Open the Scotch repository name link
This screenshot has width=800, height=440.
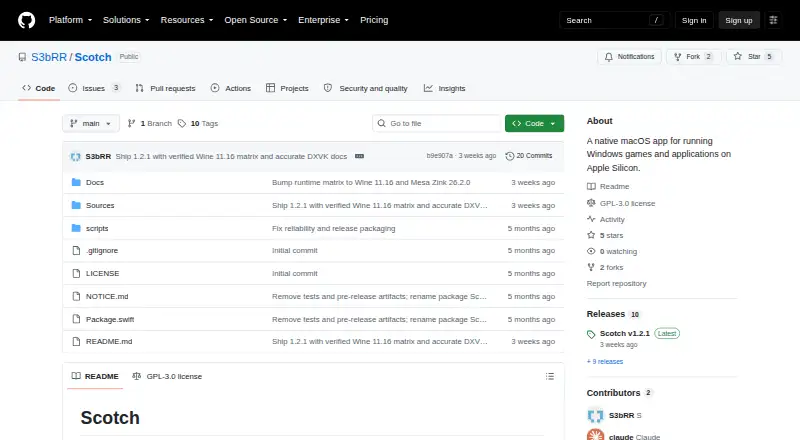click(93, 57)
